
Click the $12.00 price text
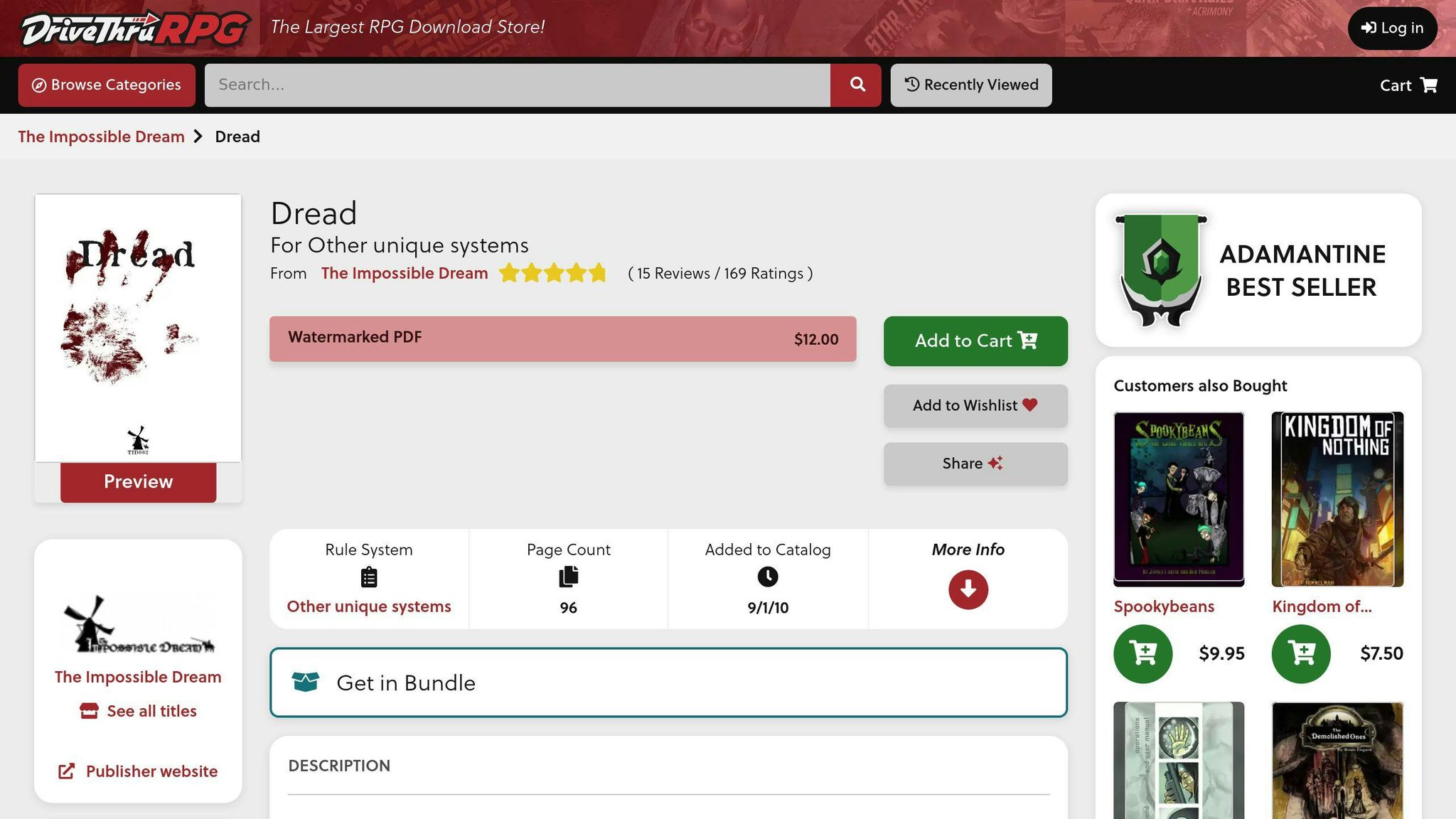tap(816, 339)
